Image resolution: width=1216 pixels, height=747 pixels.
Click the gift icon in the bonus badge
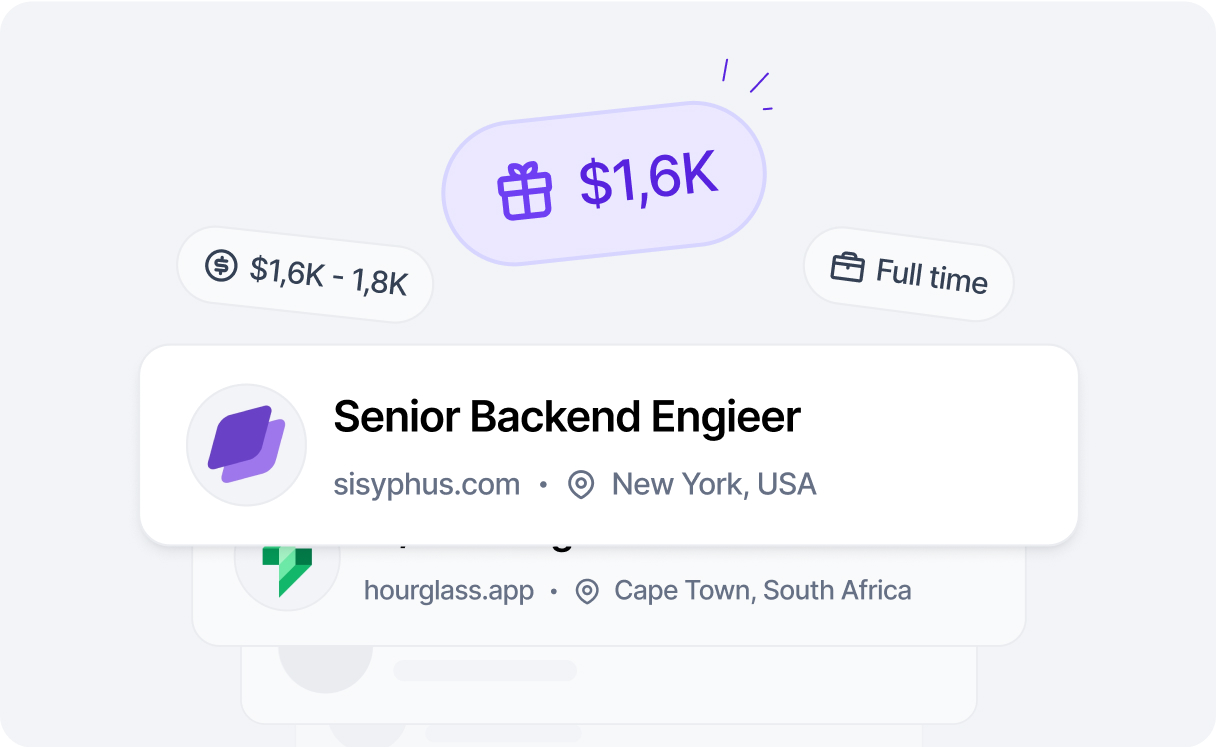point(525,192)
